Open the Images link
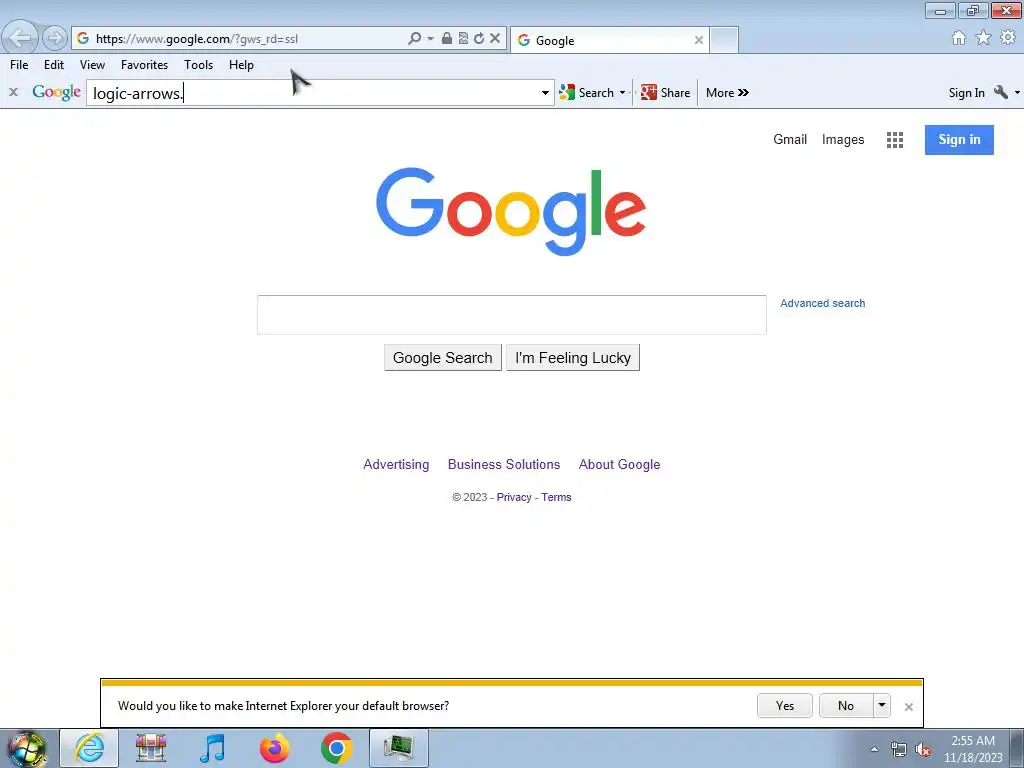 pyautogui.click(x=843, y=139)
